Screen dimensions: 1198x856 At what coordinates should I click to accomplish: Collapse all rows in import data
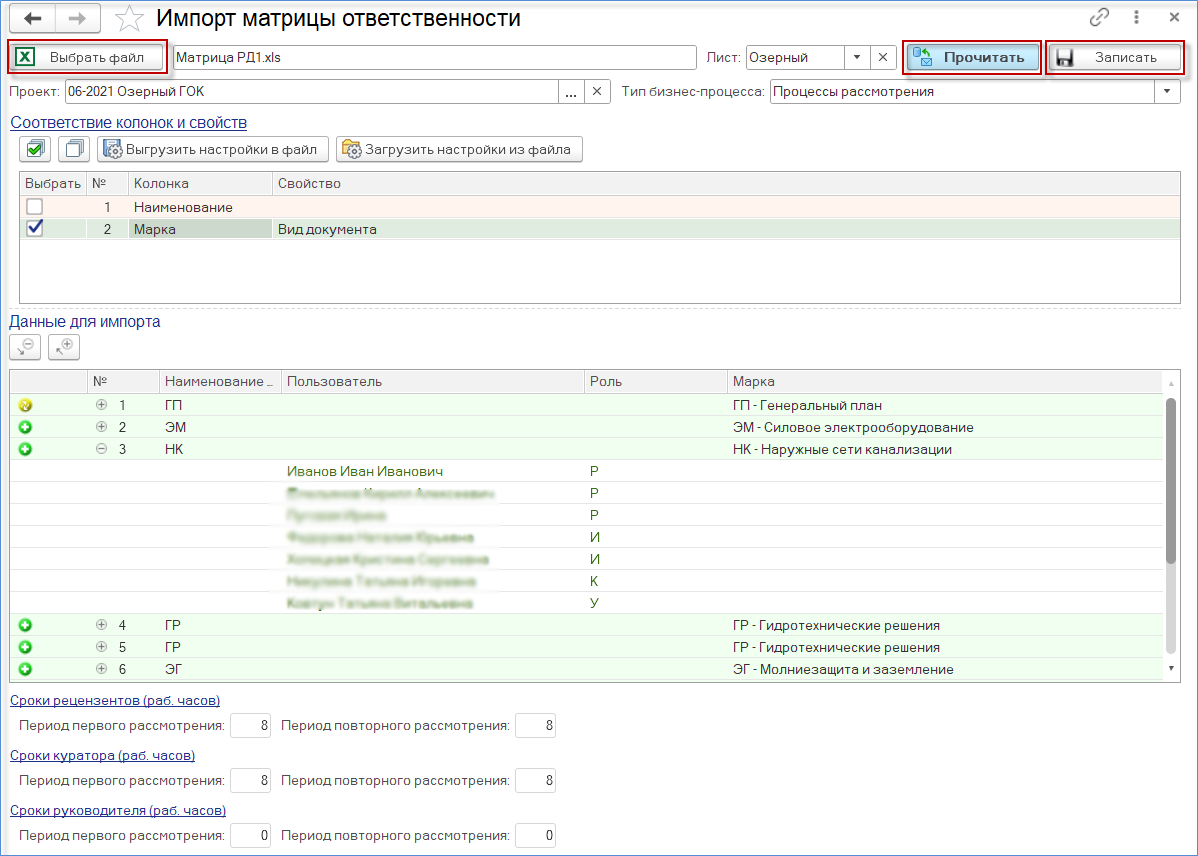click(26, 346)
